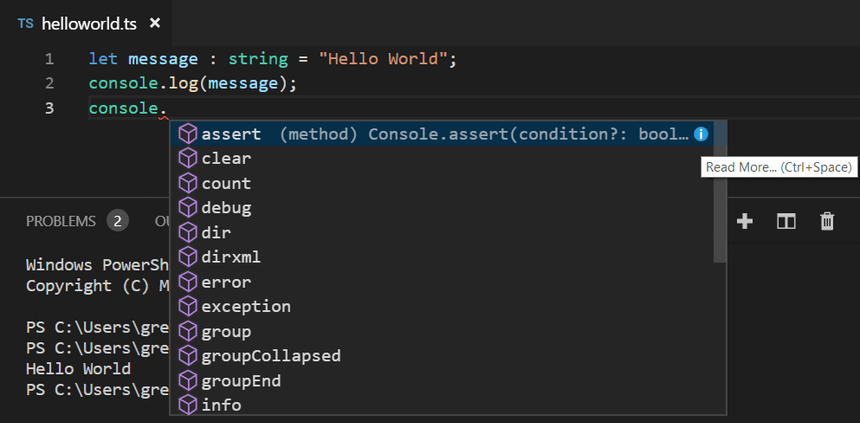The height and width of the screenshot is (423, 860).
Task: Choose the assert completion suggestion
Action: click(x=231, y=134)
